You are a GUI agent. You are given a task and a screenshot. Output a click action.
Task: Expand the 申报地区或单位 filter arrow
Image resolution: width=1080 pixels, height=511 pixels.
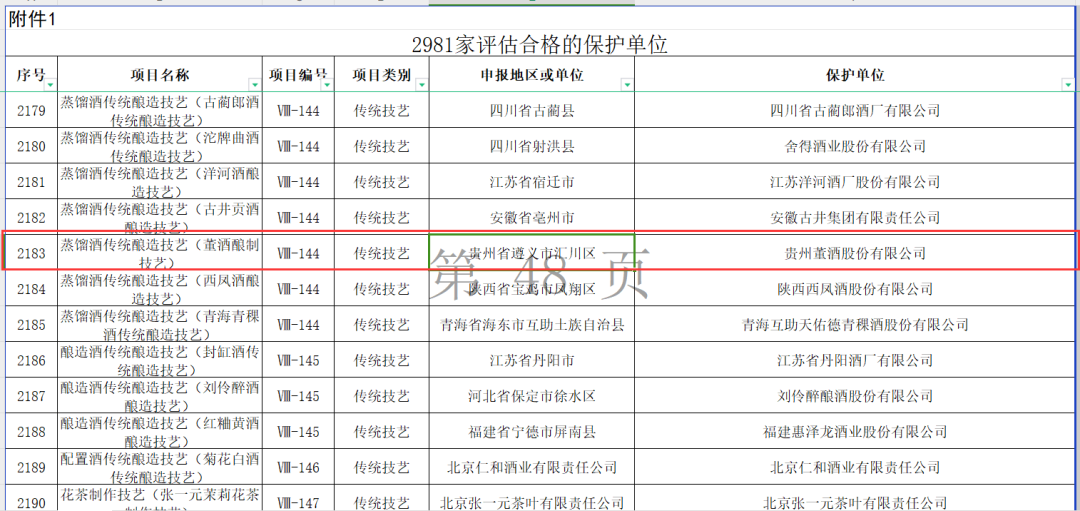626,86
